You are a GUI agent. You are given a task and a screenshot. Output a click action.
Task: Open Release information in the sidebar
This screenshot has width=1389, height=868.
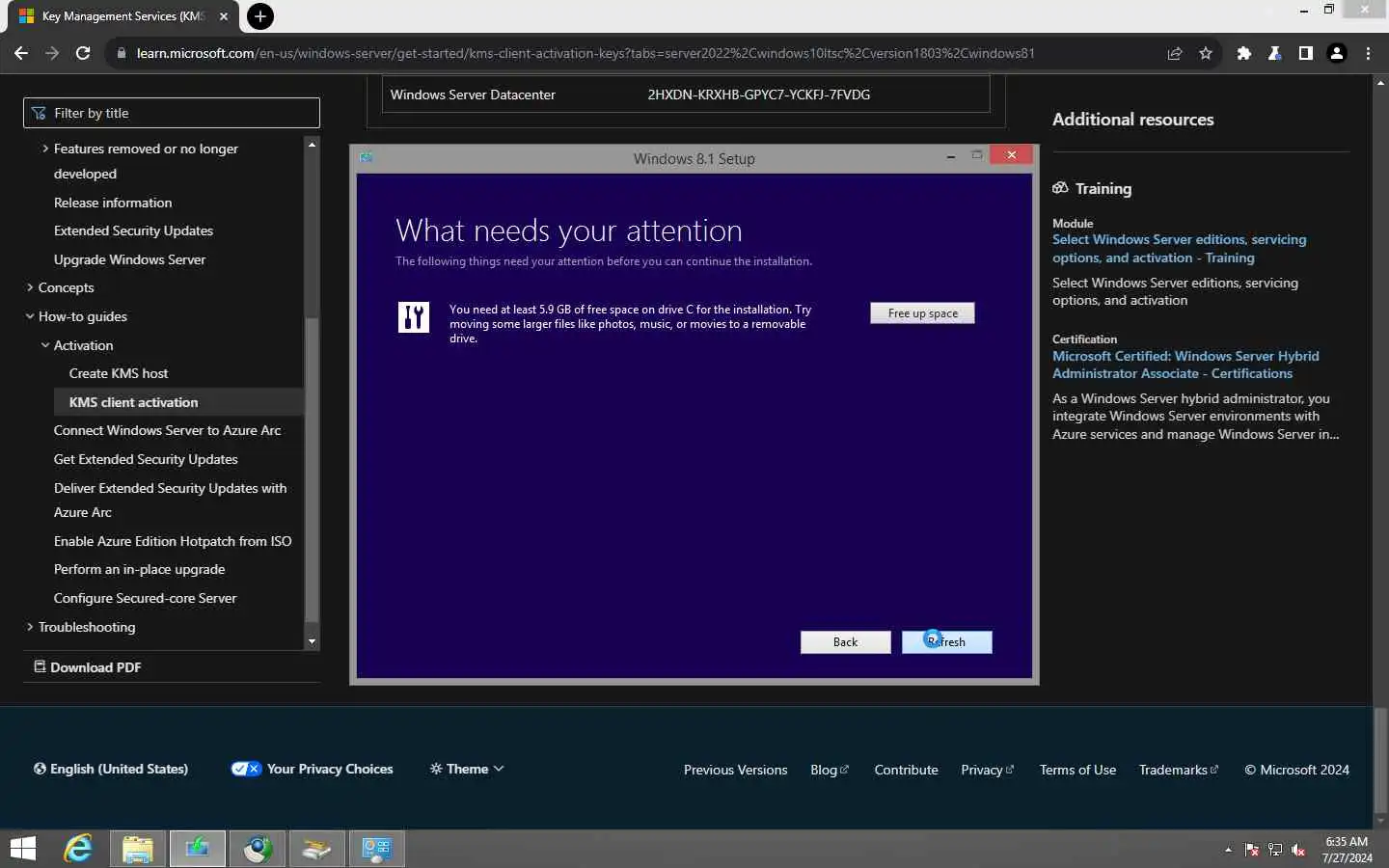click(113, 203)
